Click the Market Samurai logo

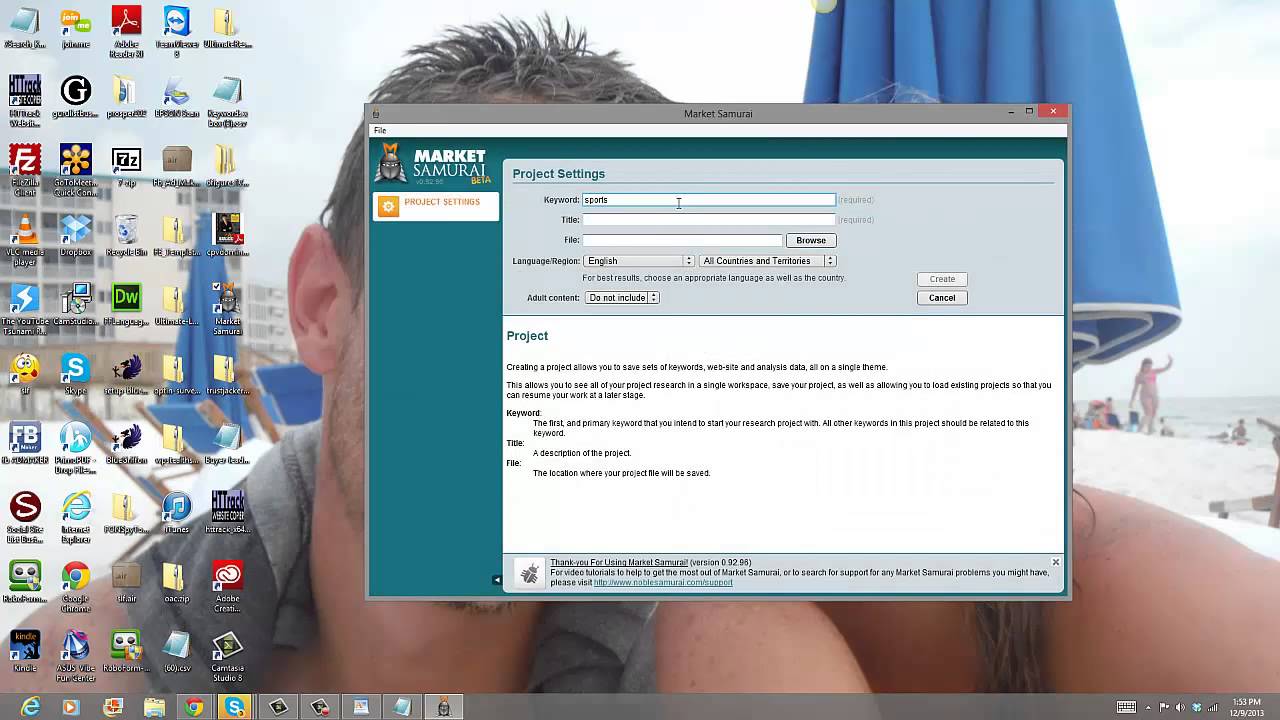coord(434,165)
